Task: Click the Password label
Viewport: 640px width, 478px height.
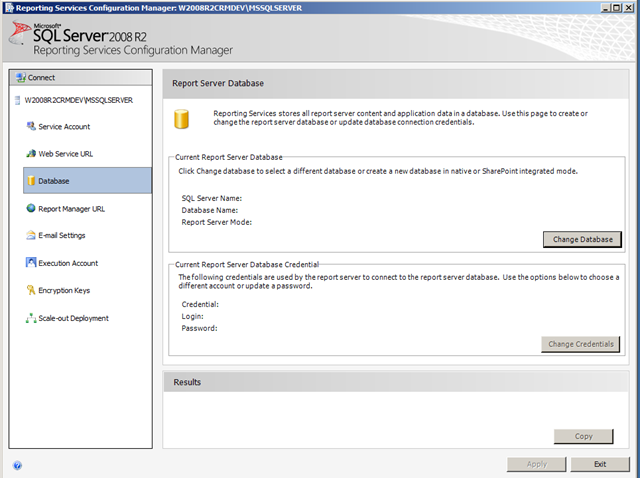Action: [x=200, y=328]
